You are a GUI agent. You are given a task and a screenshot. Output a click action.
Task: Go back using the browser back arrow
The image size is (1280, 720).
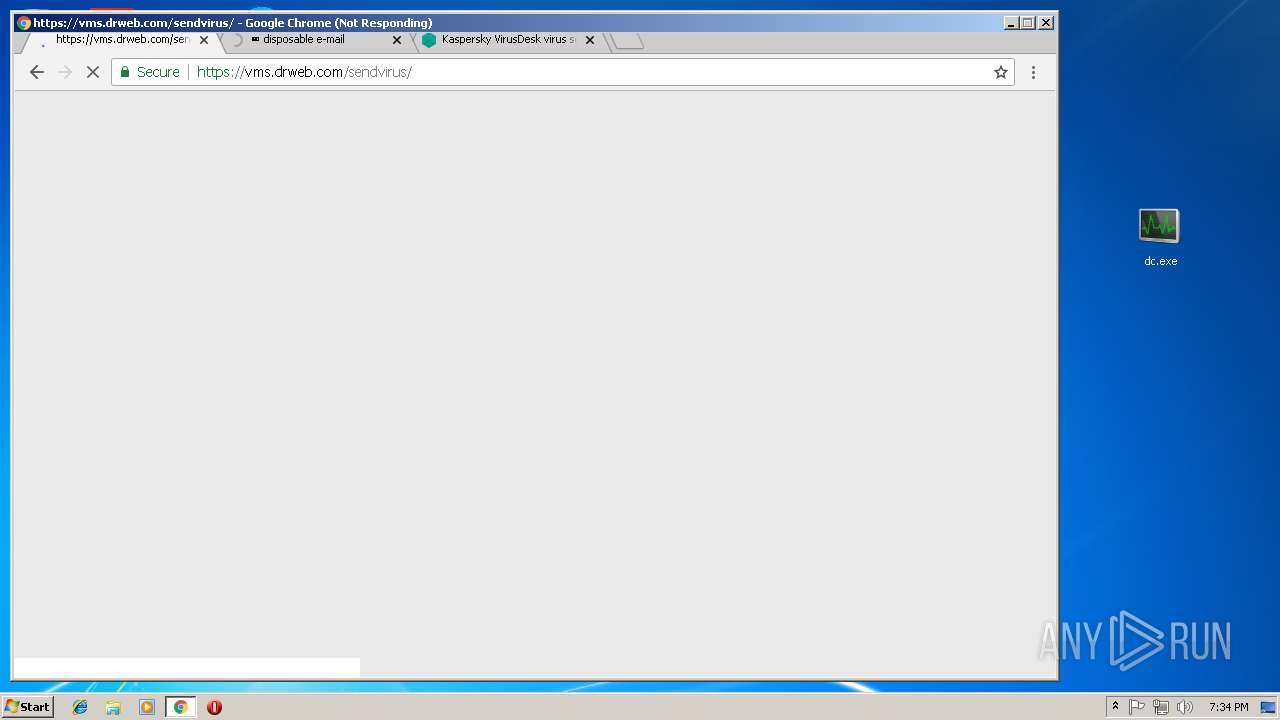pyautogui.click(x=37, y=72)
